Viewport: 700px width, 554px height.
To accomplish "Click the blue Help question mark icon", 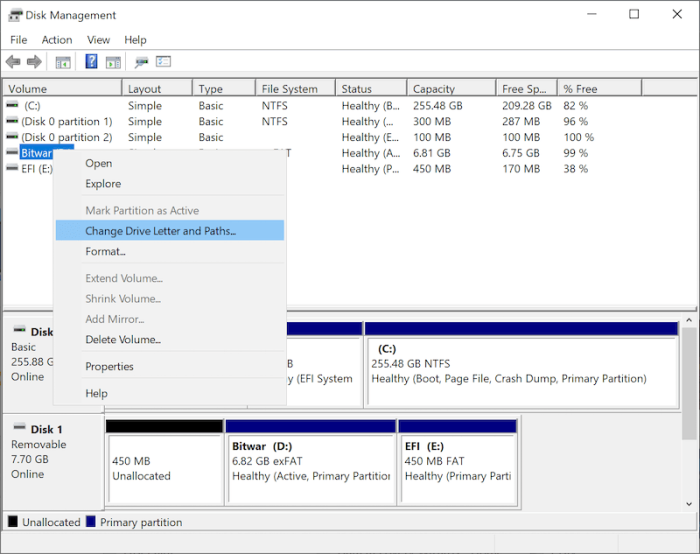I will [x=91, y=61].
